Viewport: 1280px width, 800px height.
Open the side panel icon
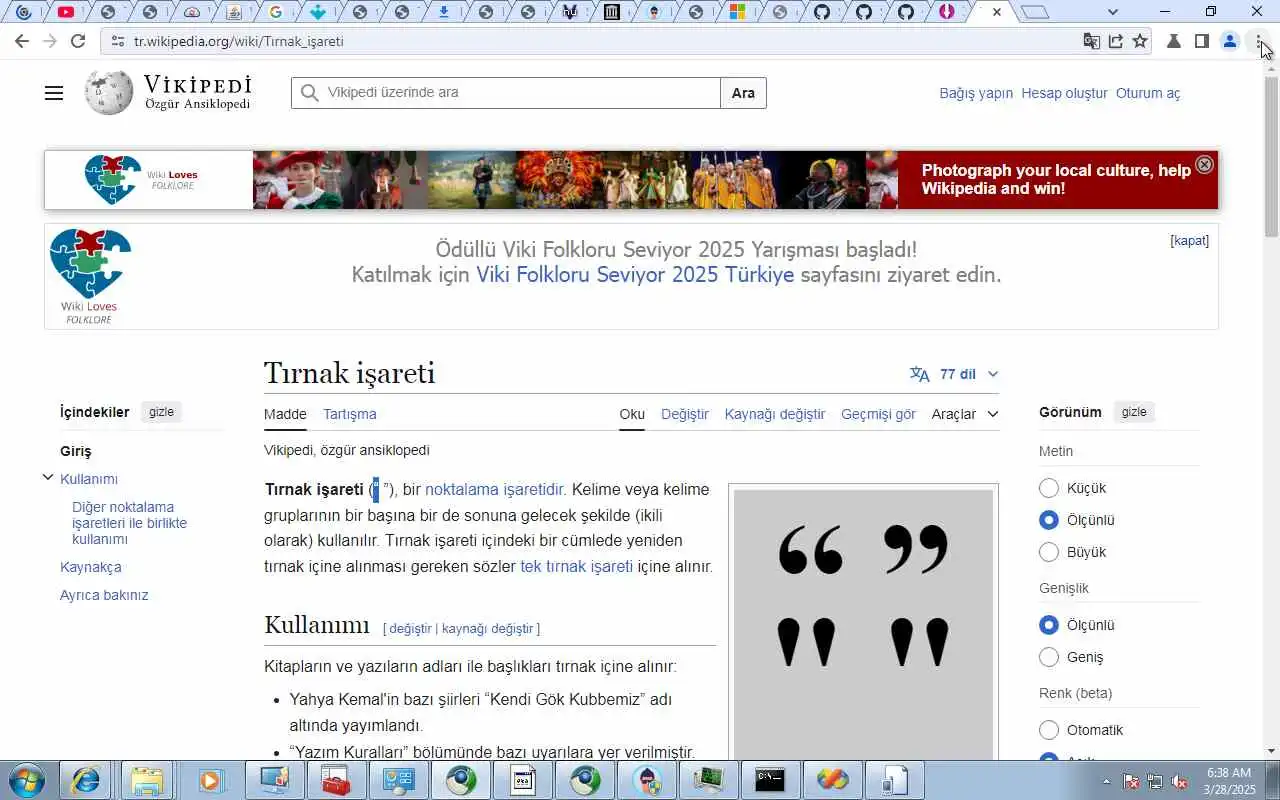tap(1202, 41)
